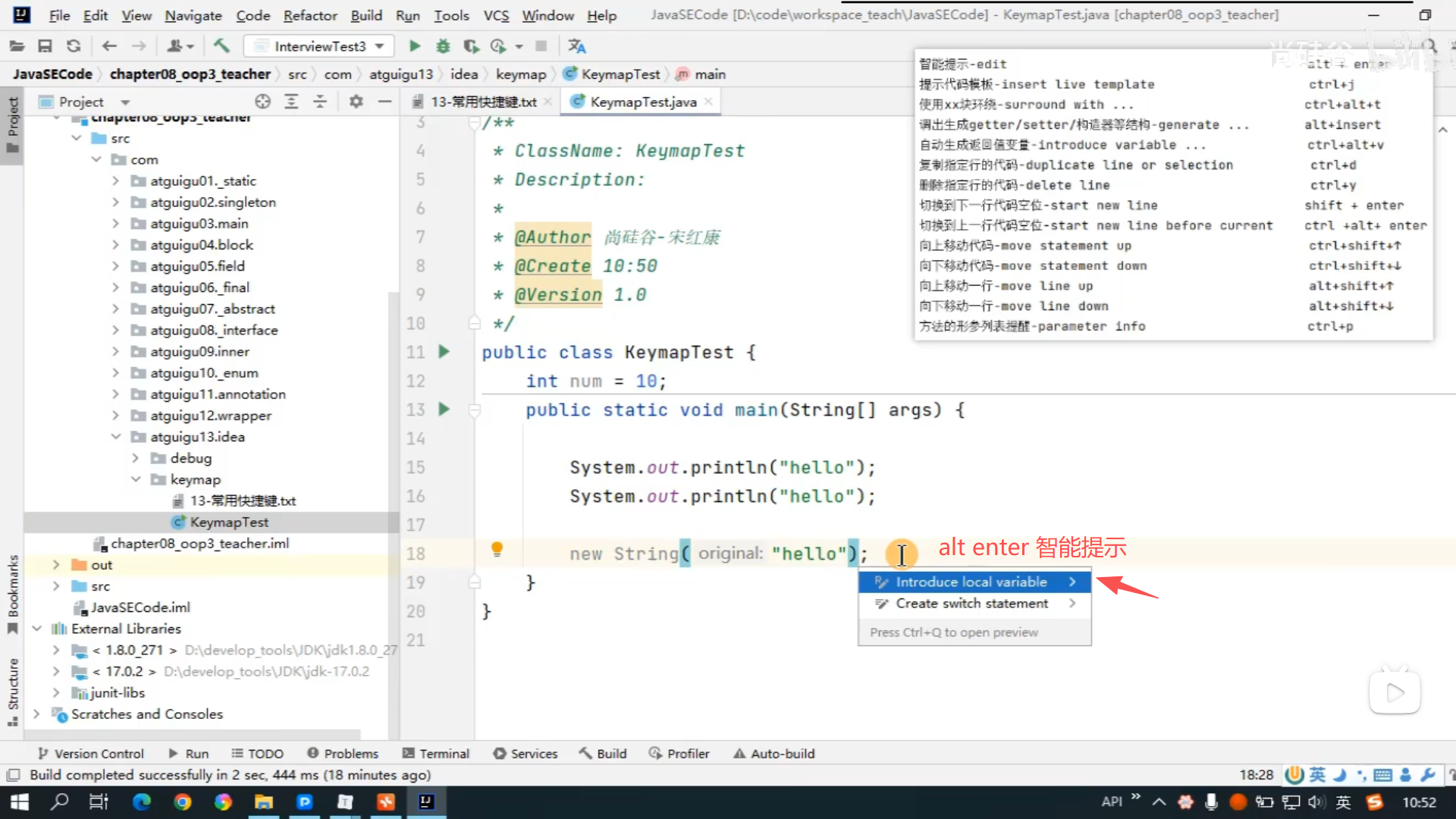The image size is (1456, 819).
Task: Toggle fold marker at Javadoc end line
Action: click(x=475, y=324)
